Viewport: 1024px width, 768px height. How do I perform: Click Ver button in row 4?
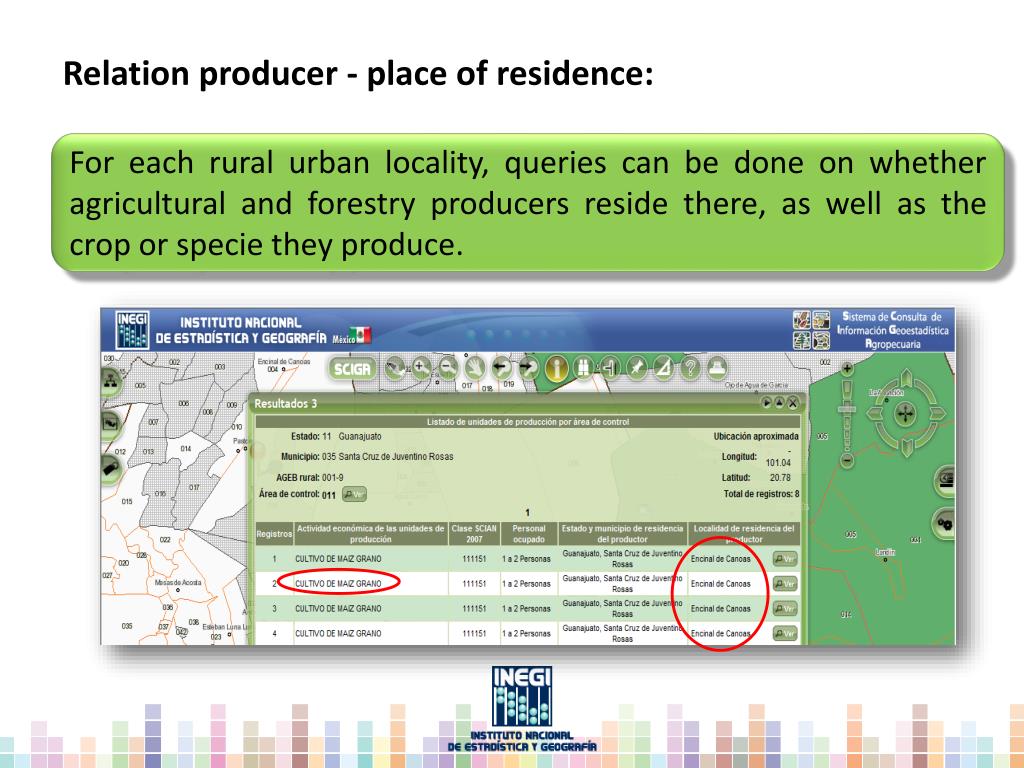pos(784,633)
